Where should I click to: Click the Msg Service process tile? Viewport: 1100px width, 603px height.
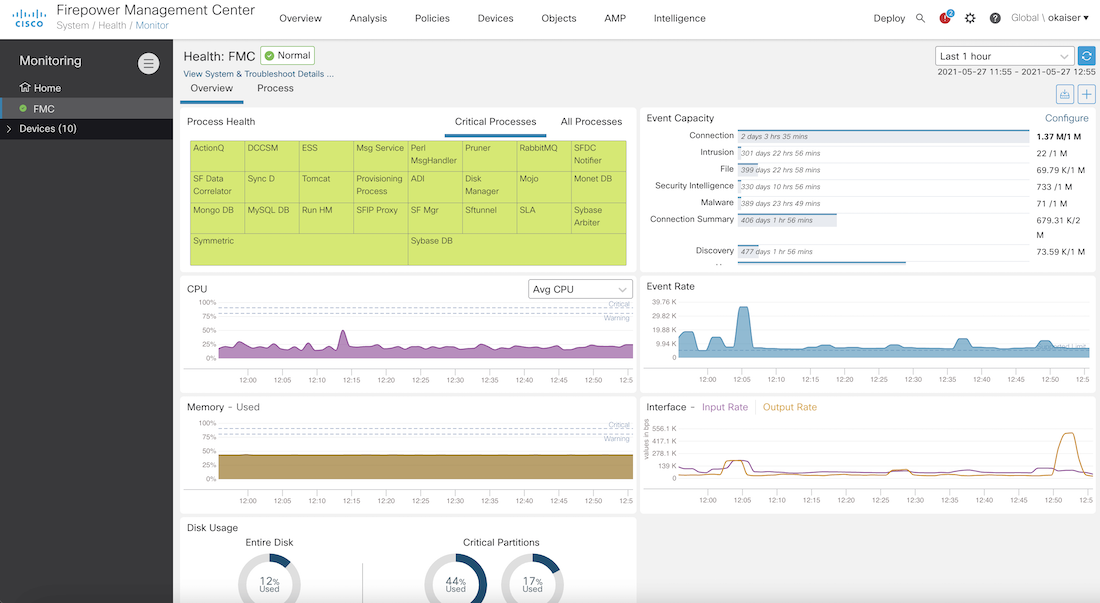(381, 156)
